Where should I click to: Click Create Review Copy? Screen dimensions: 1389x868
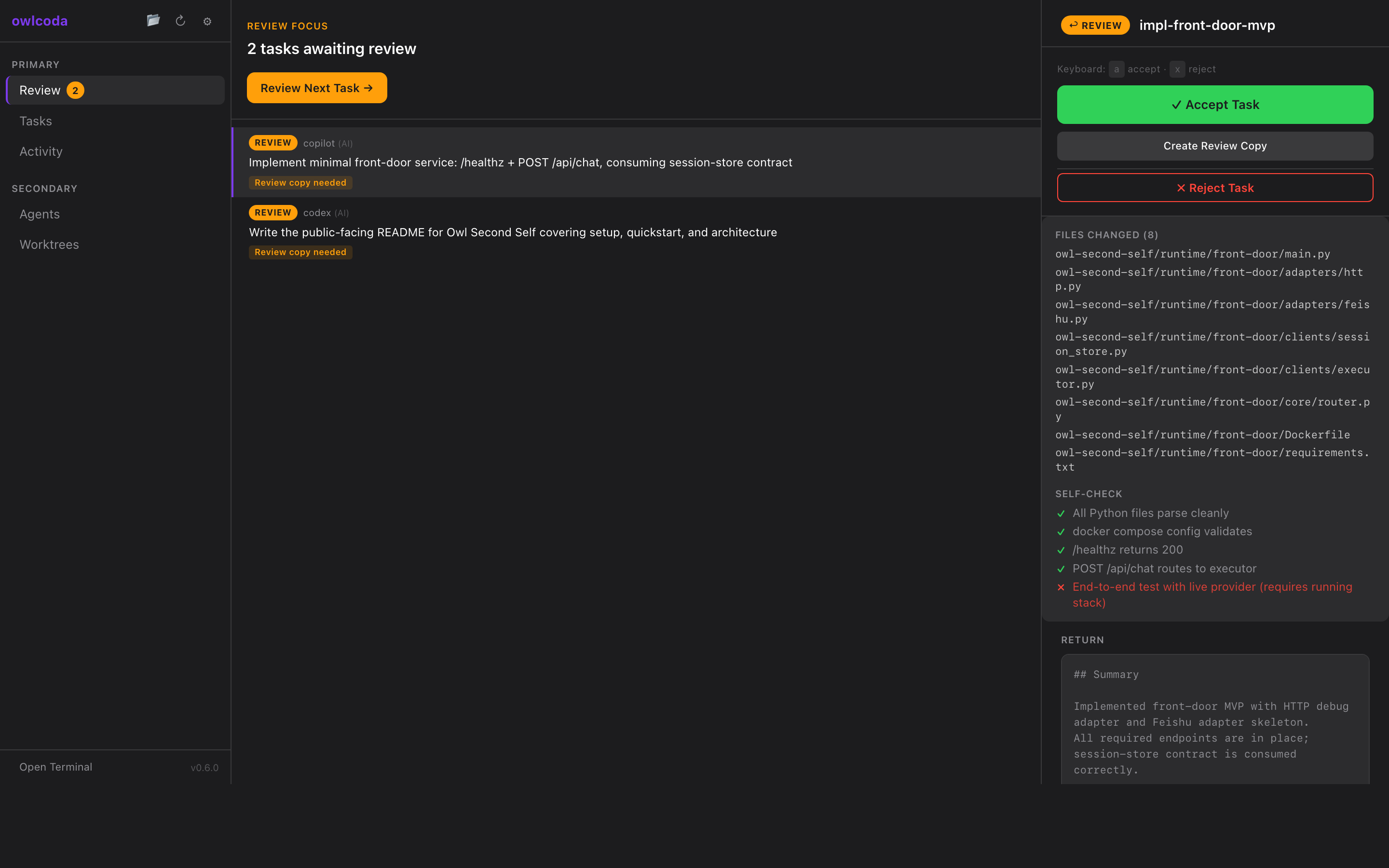tap(1214, 146)
